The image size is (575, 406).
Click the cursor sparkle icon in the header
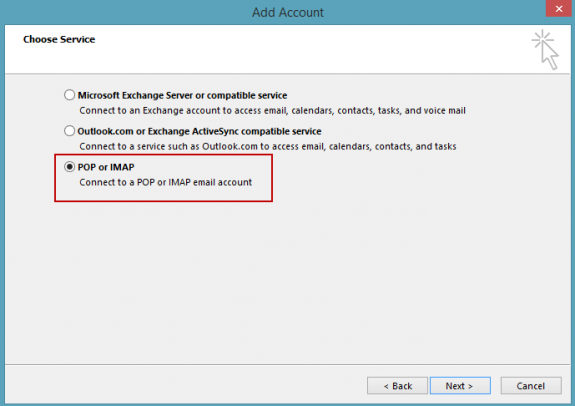click(x=545, y=50)
